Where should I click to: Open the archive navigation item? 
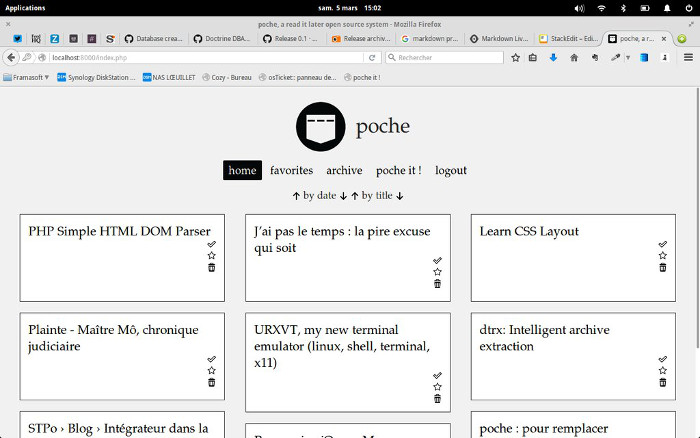(344, 171)
